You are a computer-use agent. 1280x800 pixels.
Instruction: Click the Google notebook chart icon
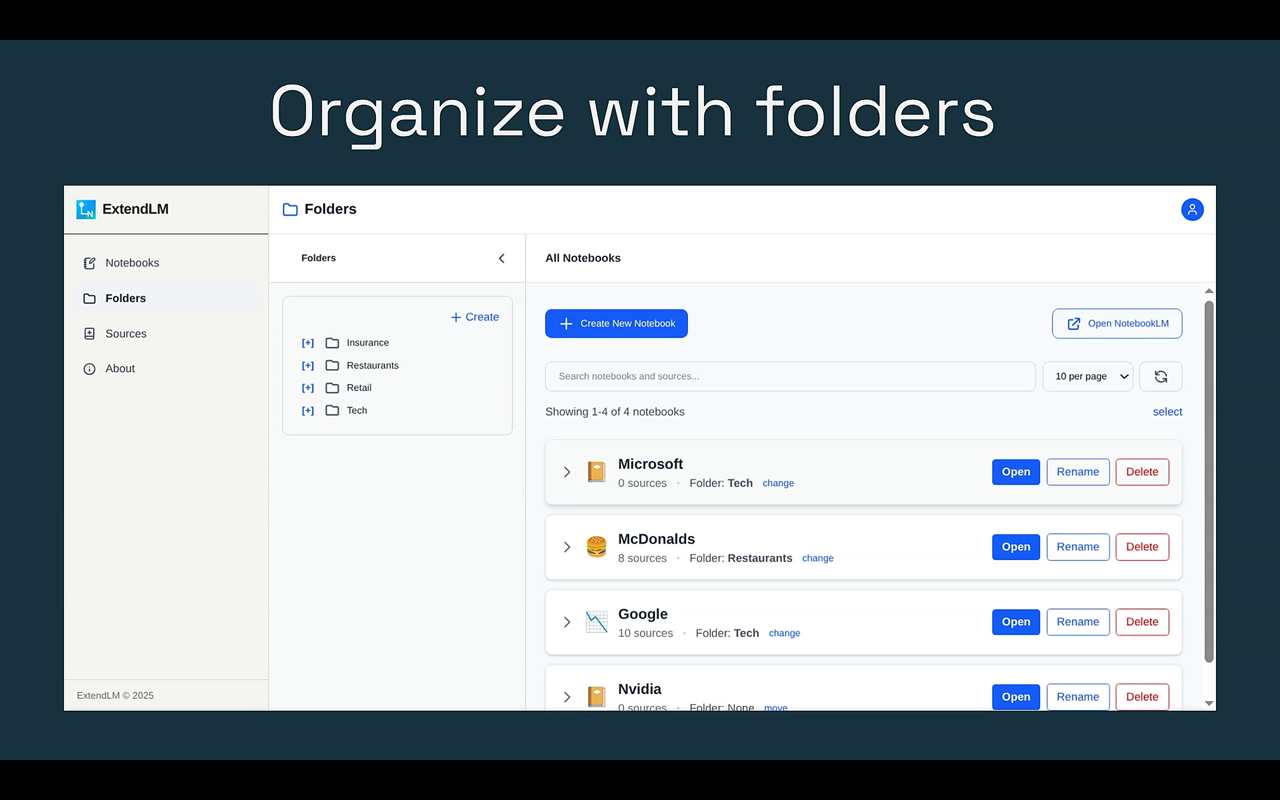click(596, 622)
